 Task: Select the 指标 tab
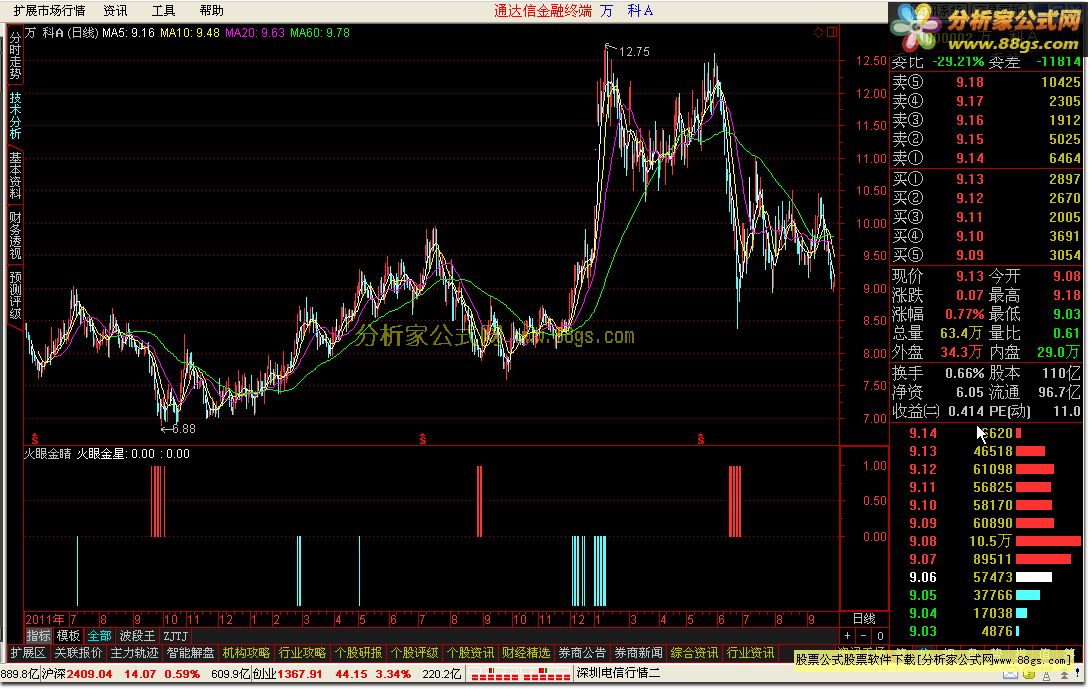pyautogui.click(x=38, y=635)
